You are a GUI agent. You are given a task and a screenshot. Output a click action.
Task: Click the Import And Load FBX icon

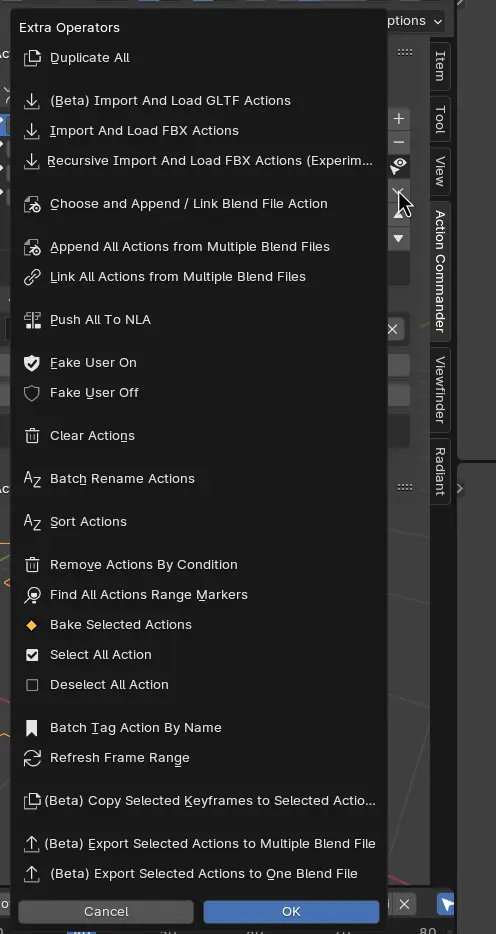coord(32,131)
